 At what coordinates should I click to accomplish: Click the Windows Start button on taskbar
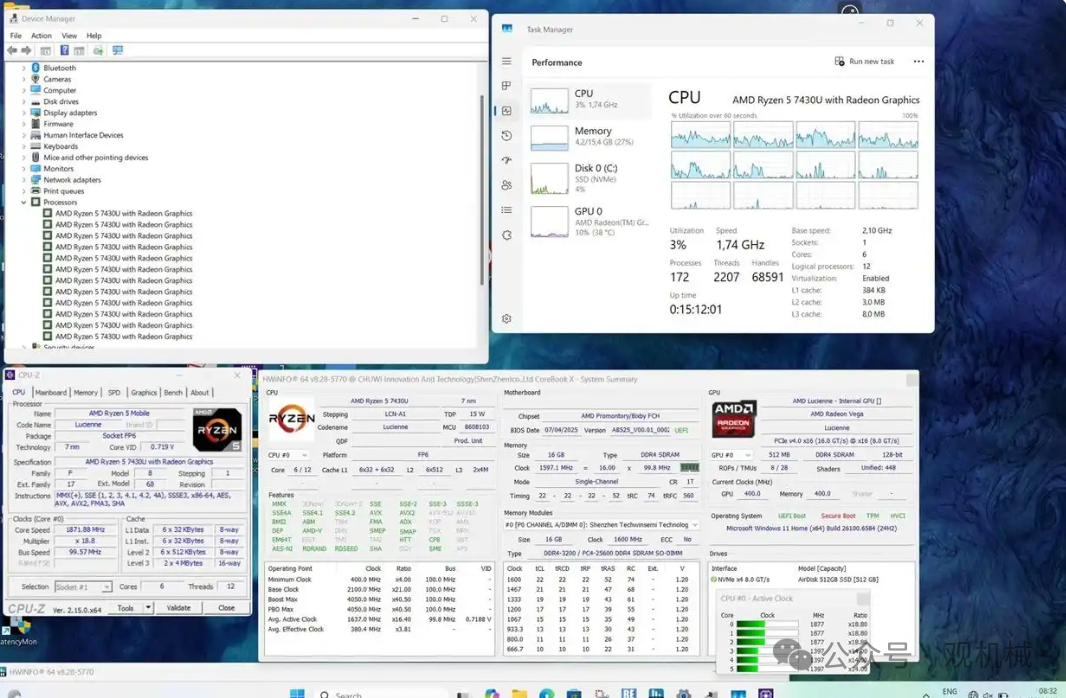pyautogui.click(x=297, y=692)
